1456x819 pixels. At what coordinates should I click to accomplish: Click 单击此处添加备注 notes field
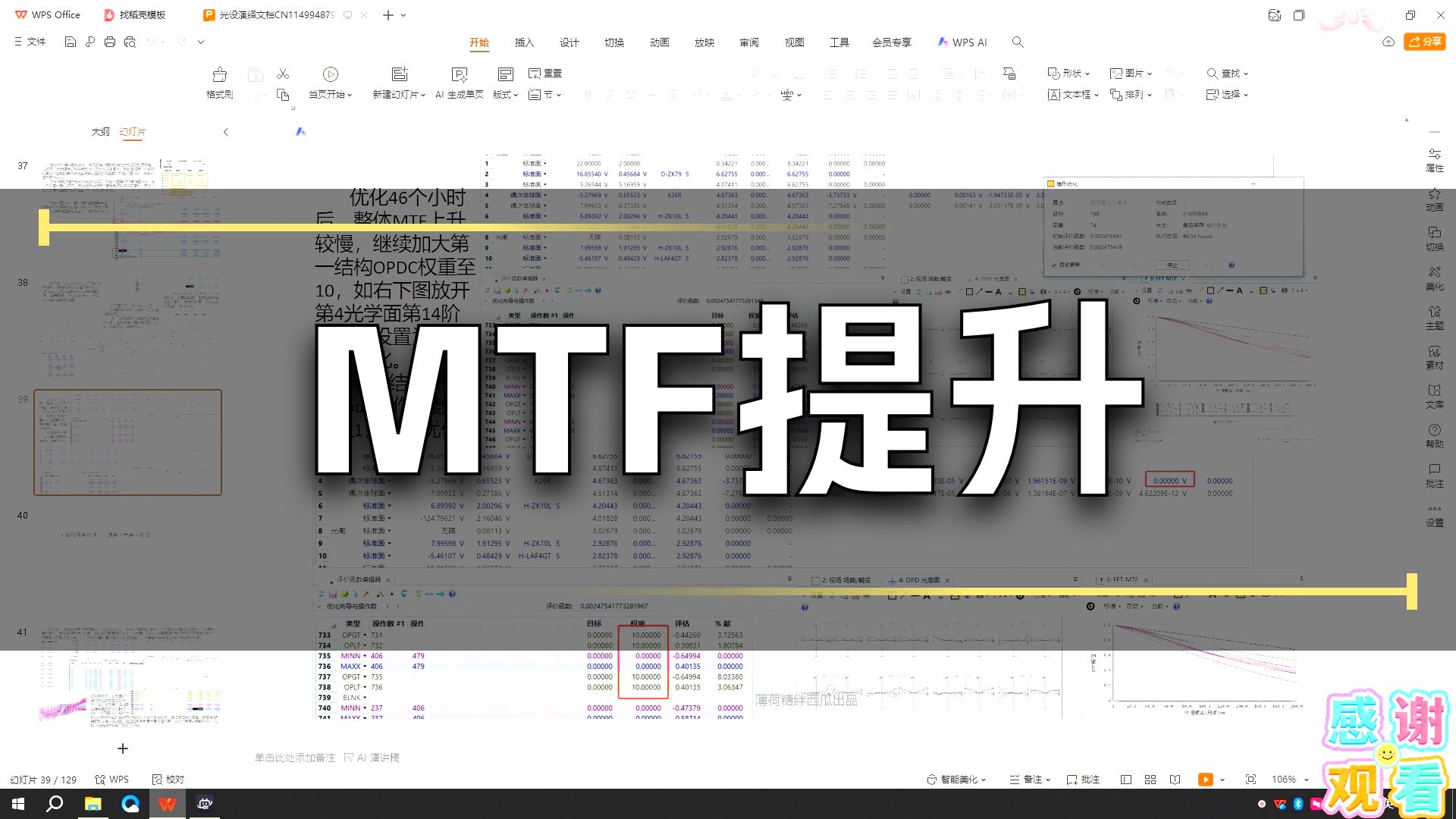coord(295,758)
